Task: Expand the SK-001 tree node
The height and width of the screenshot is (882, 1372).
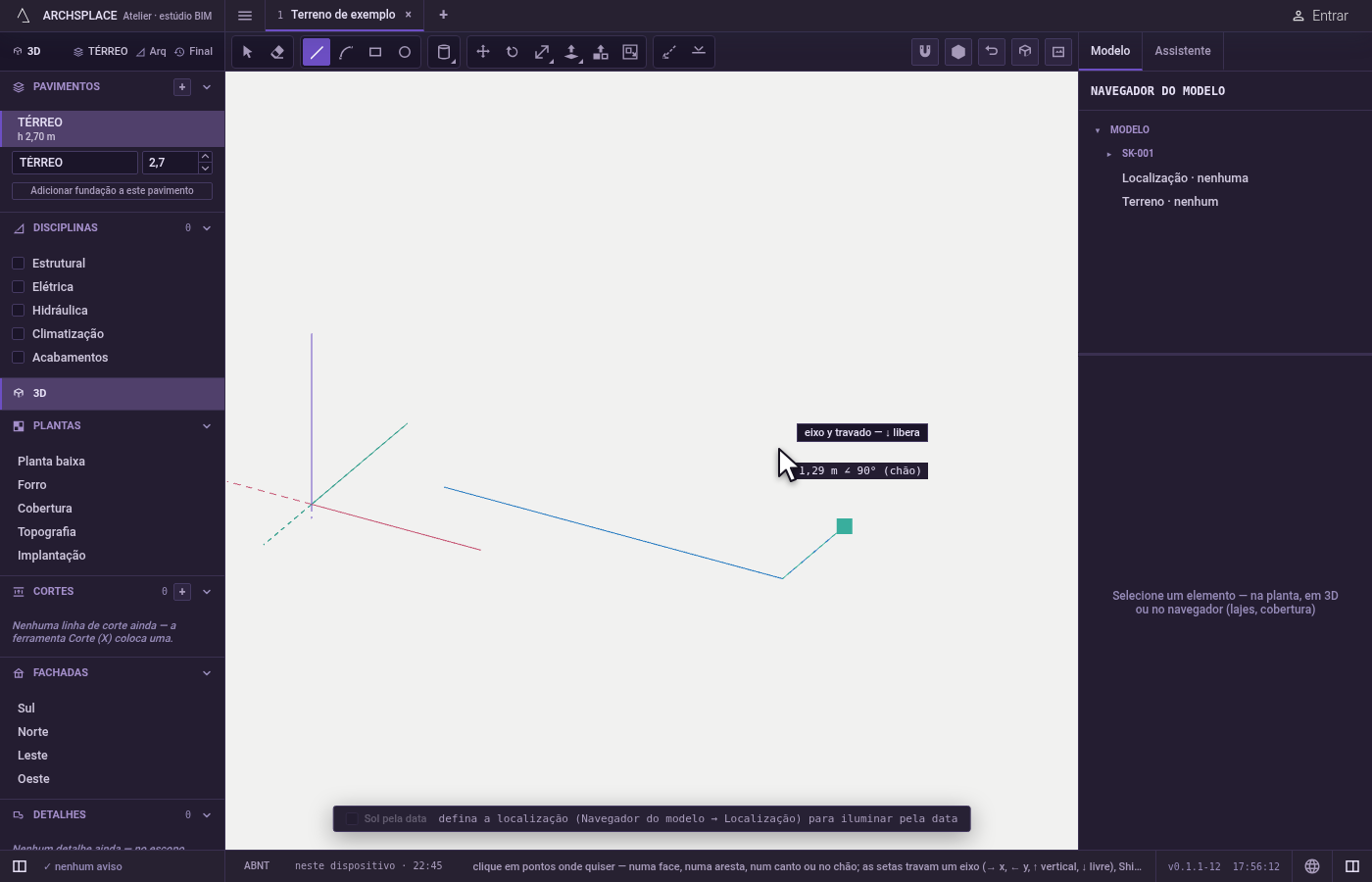Action: pyautogui.click(x=1109, y=154)
